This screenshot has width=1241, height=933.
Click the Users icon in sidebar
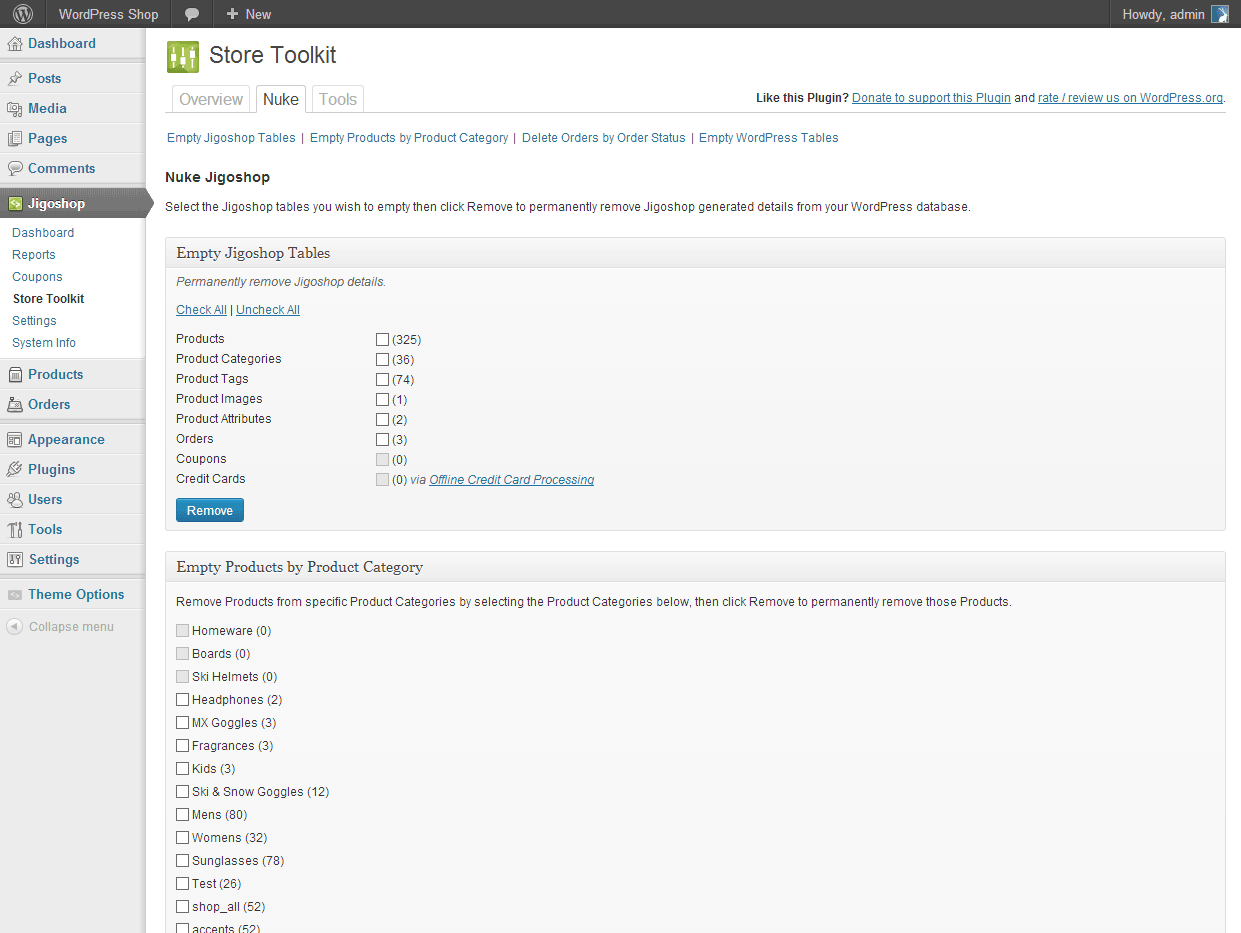click(15, 500)
